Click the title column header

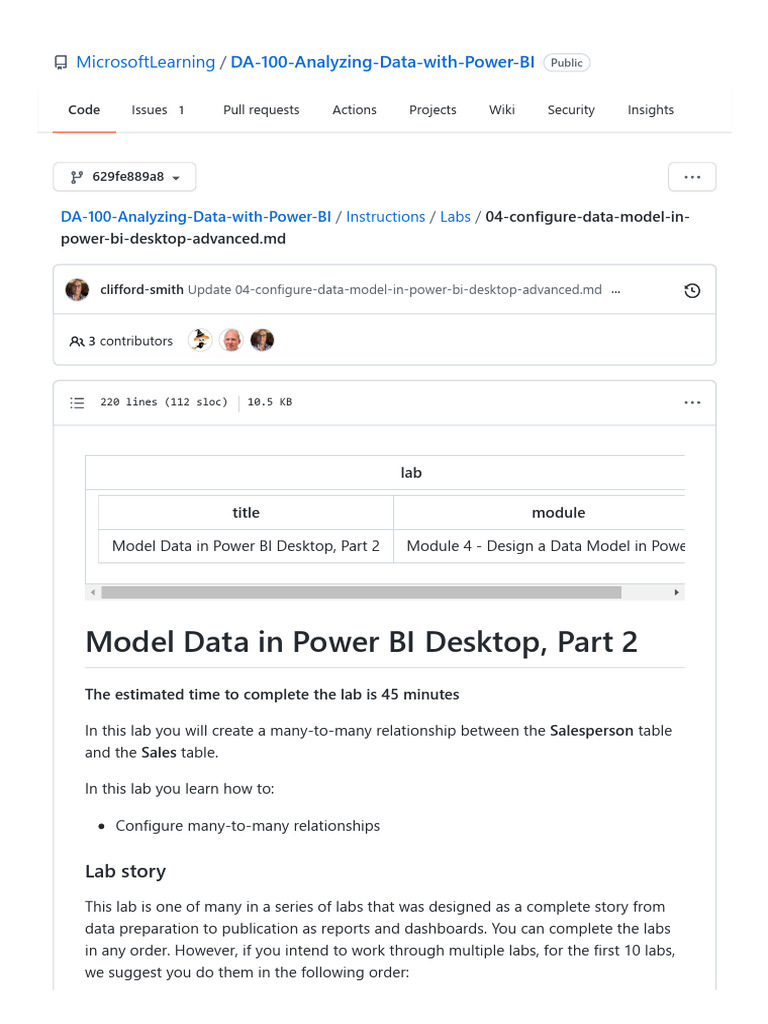point(246,513)
